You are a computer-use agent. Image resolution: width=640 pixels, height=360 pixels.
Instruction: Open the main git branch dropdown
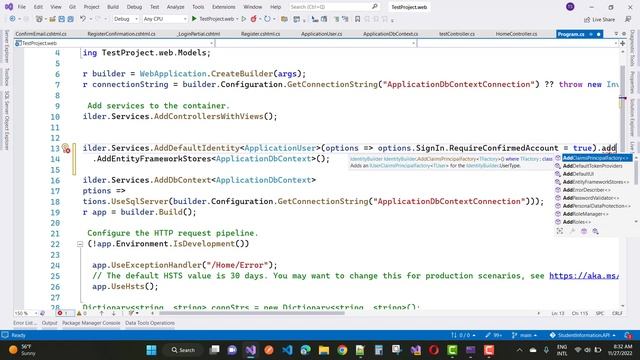[x=524, y=335]
